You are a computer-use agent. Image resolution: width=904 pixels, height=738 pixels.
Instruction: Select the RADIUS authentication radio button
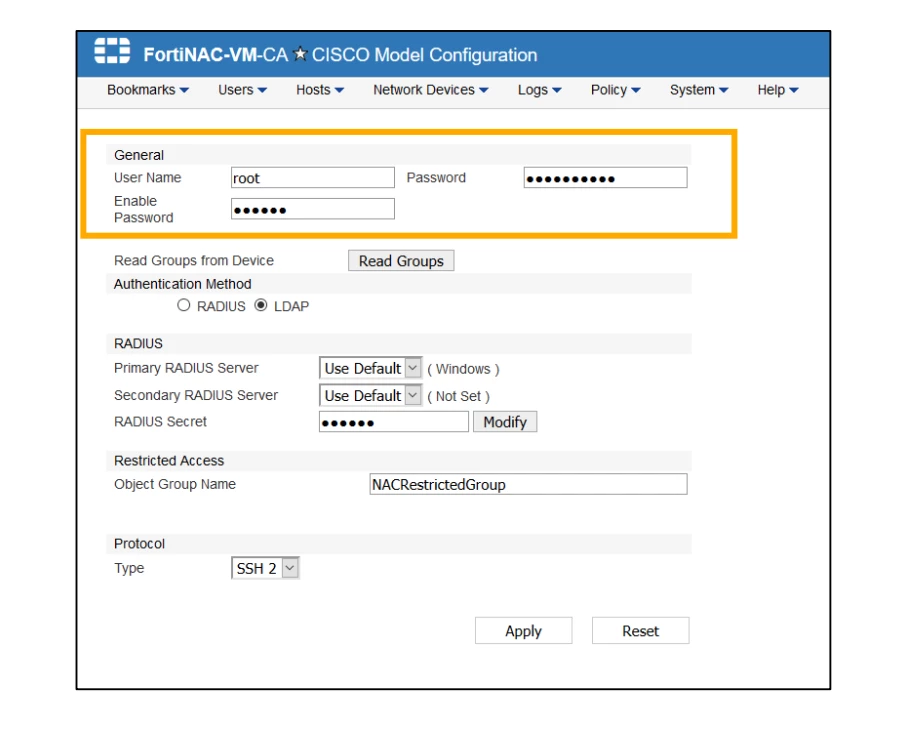[x=183, y=305]
